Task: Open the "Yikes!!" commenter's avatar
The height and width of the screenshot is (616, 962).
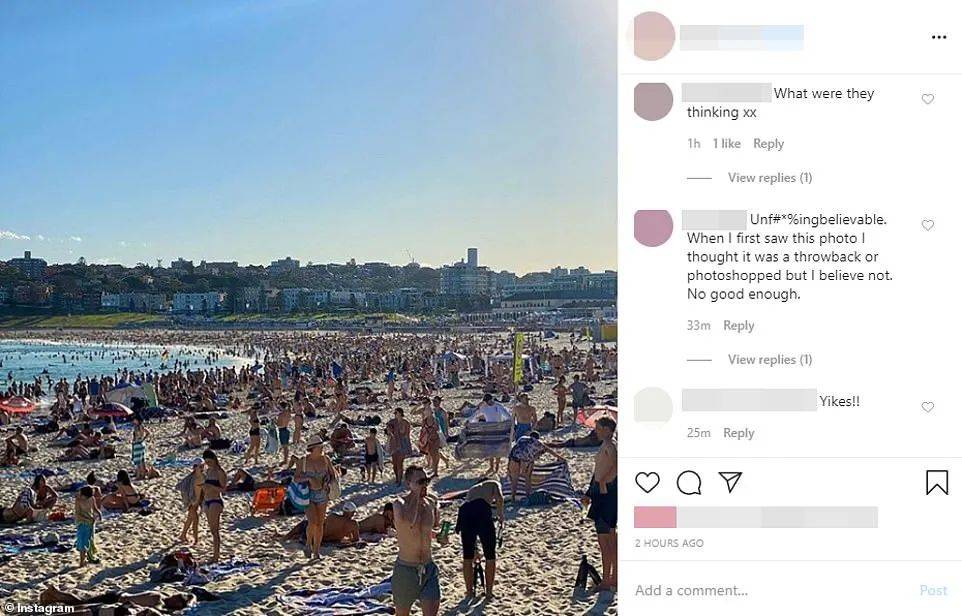Action: point(653,406)
